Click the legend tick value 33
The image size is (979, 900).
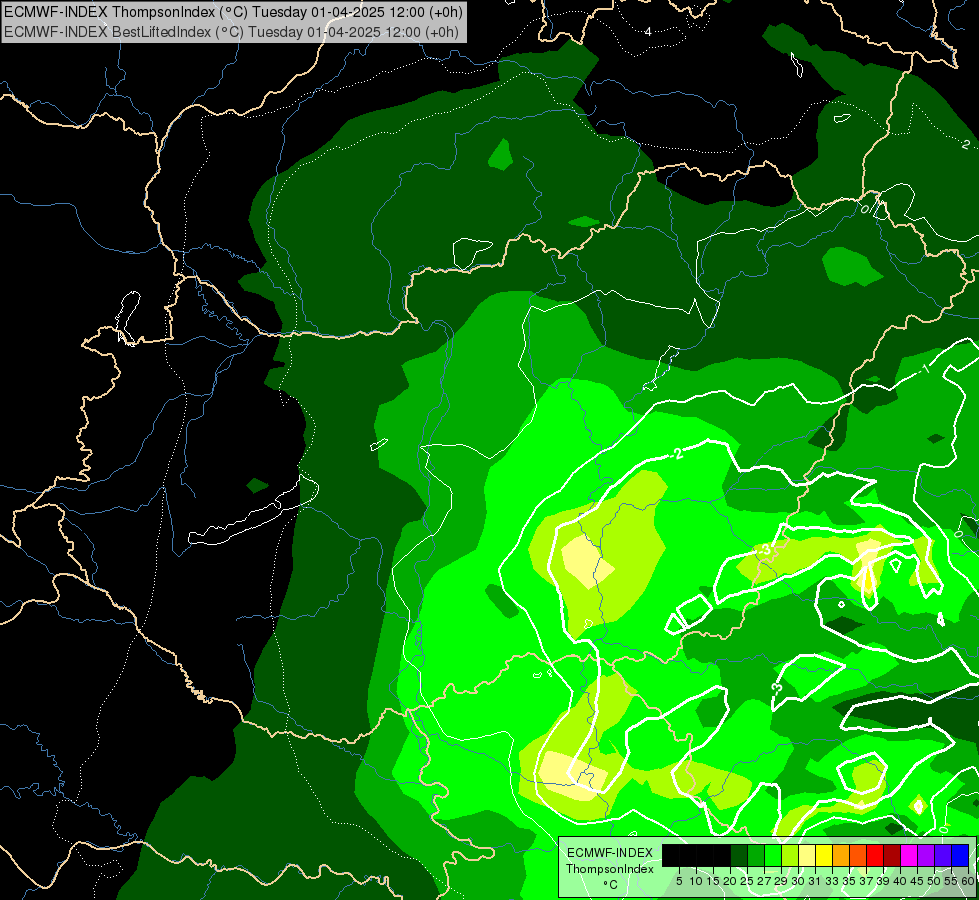[832, 881]
